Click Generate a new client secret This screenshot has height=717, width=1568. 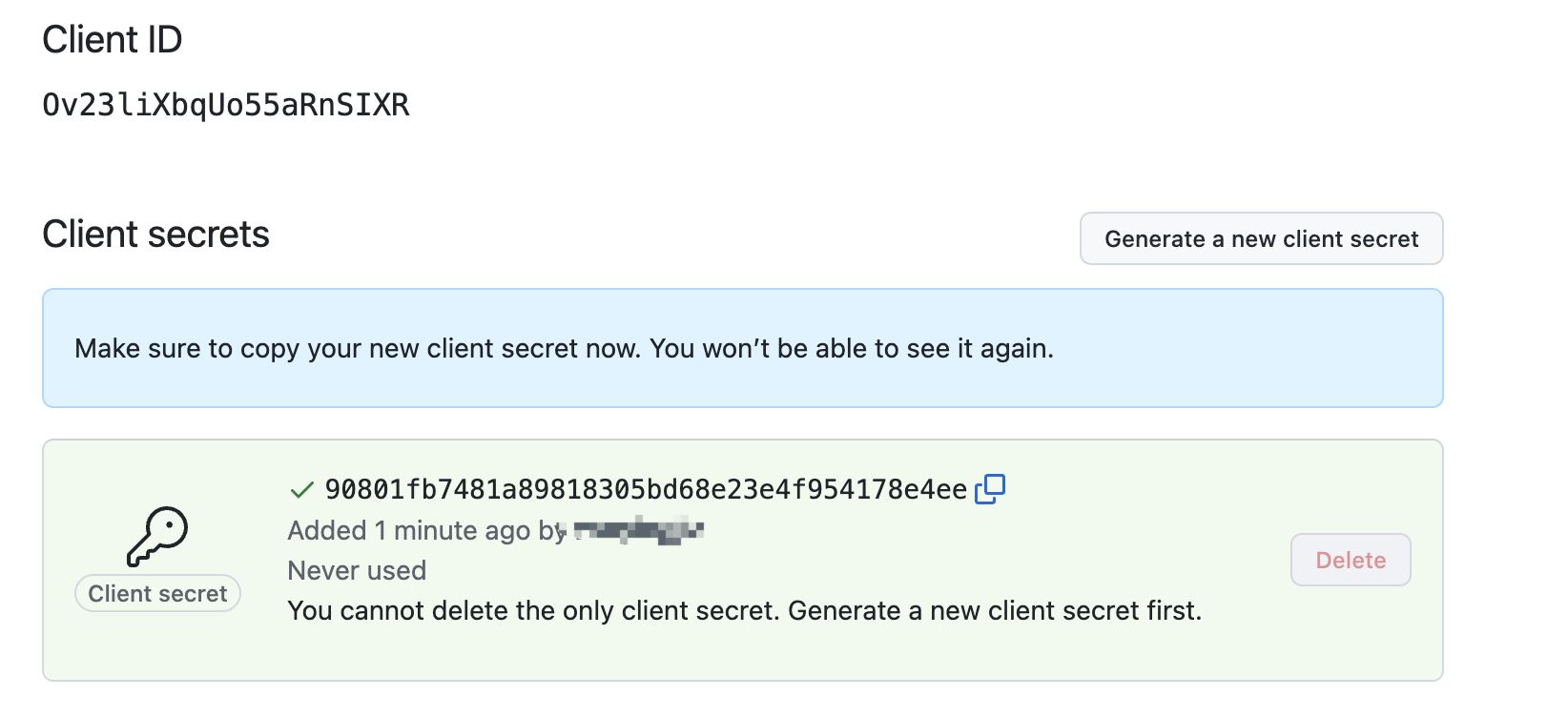point(1261,238)
